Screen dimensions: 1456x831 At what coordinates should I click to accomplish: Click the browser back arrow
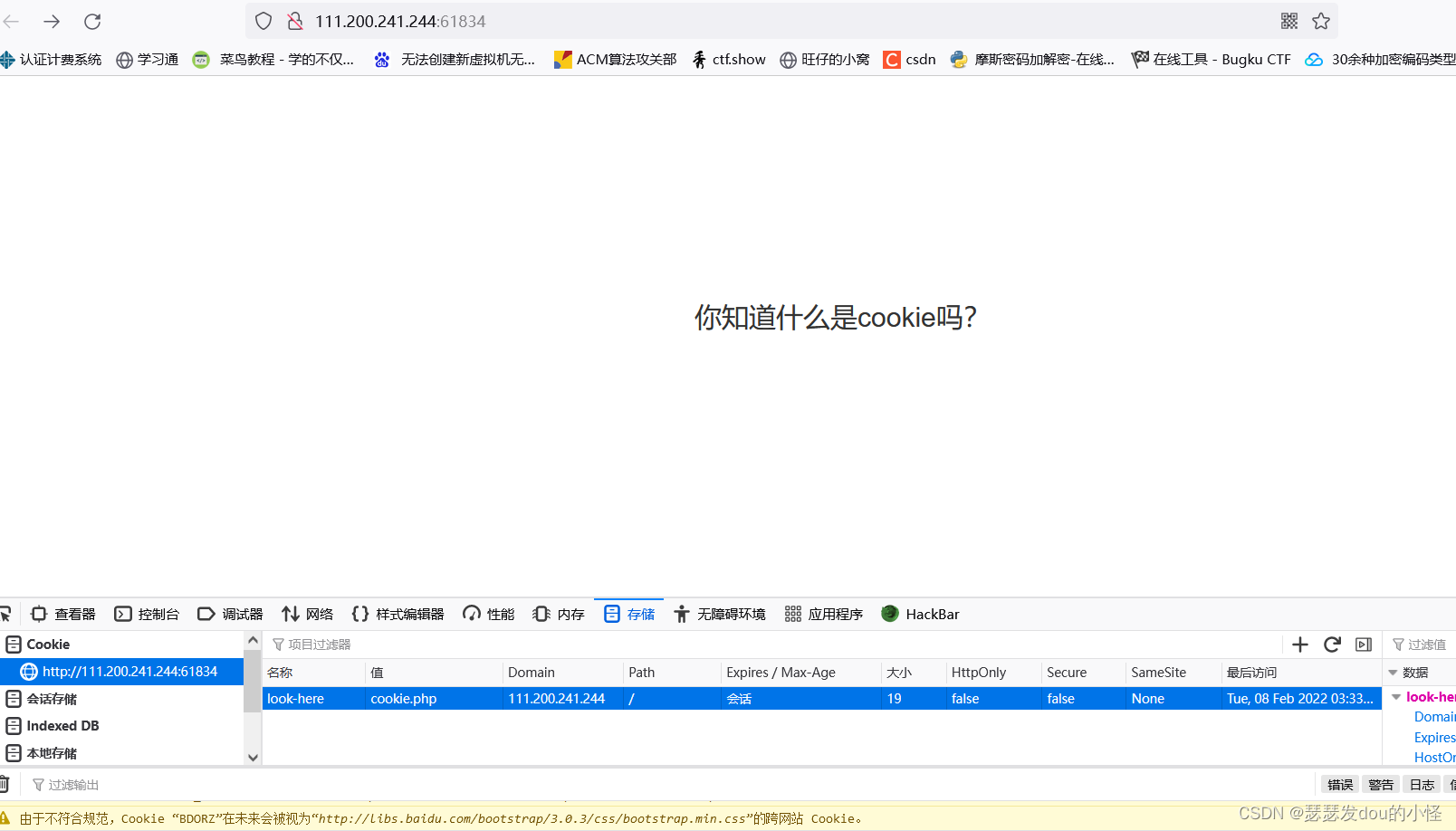11,21
